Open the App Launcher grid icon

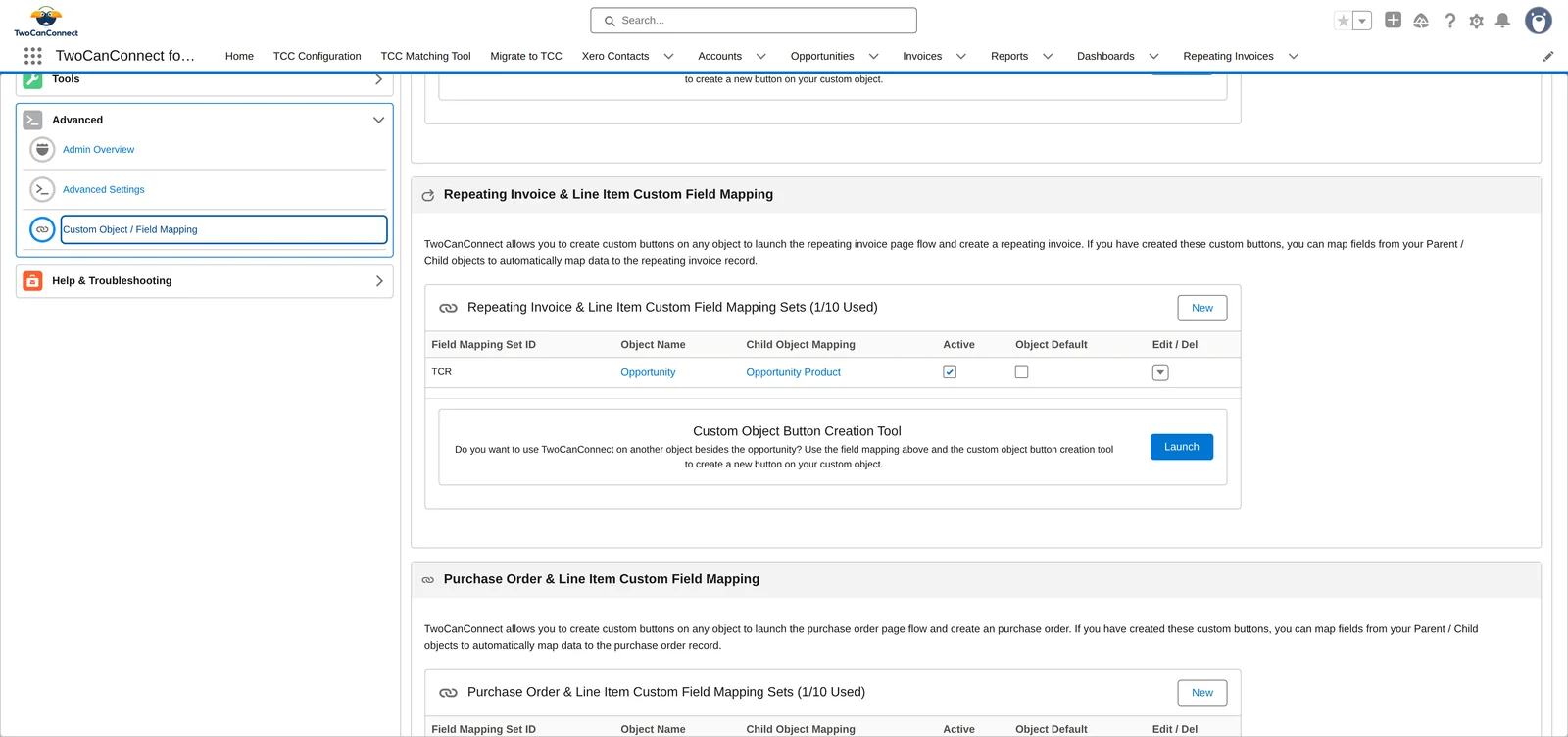(x=32, y=56)
